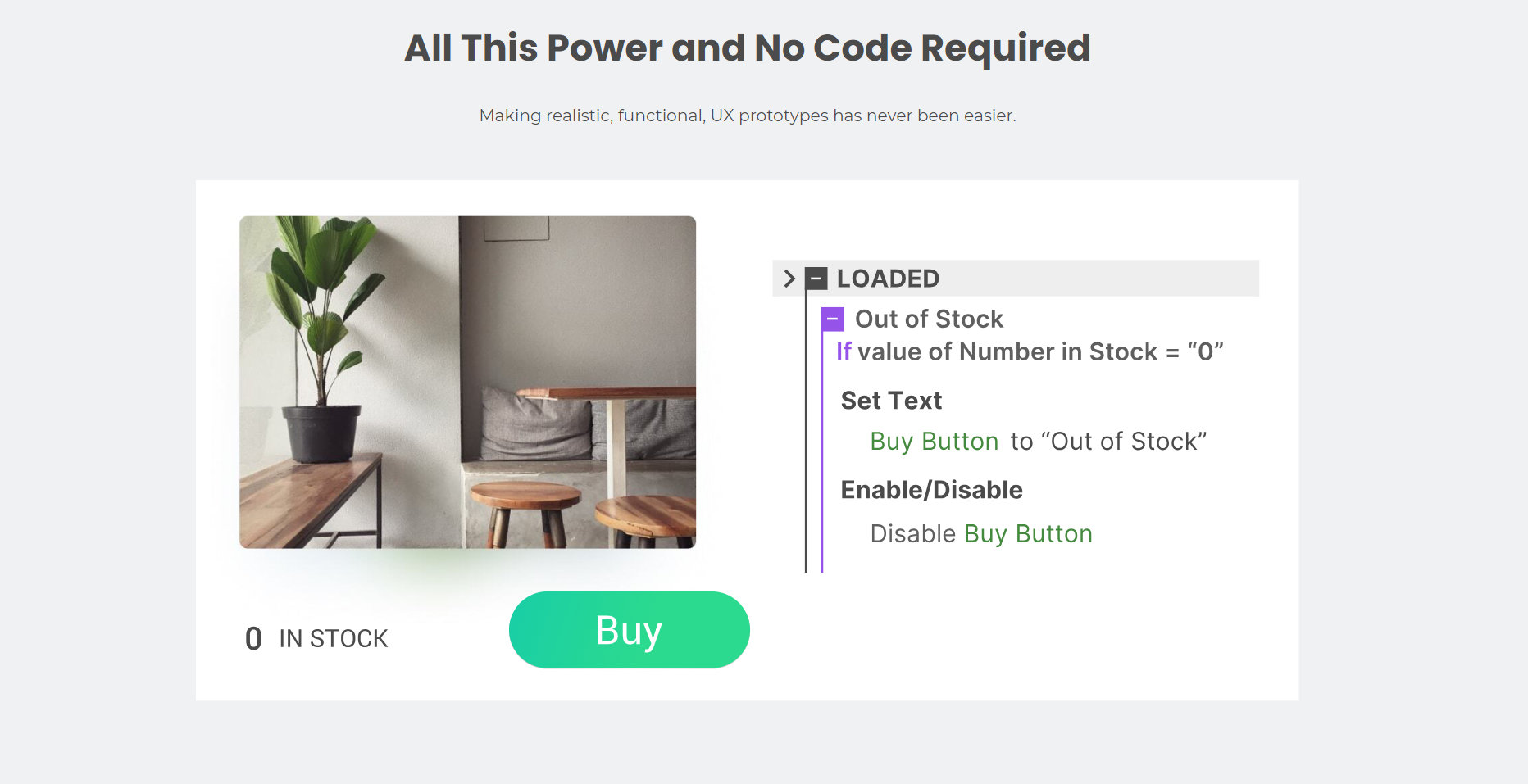Select the Enable/Disable action heading

pyautogui.click(x=931, y=490)
